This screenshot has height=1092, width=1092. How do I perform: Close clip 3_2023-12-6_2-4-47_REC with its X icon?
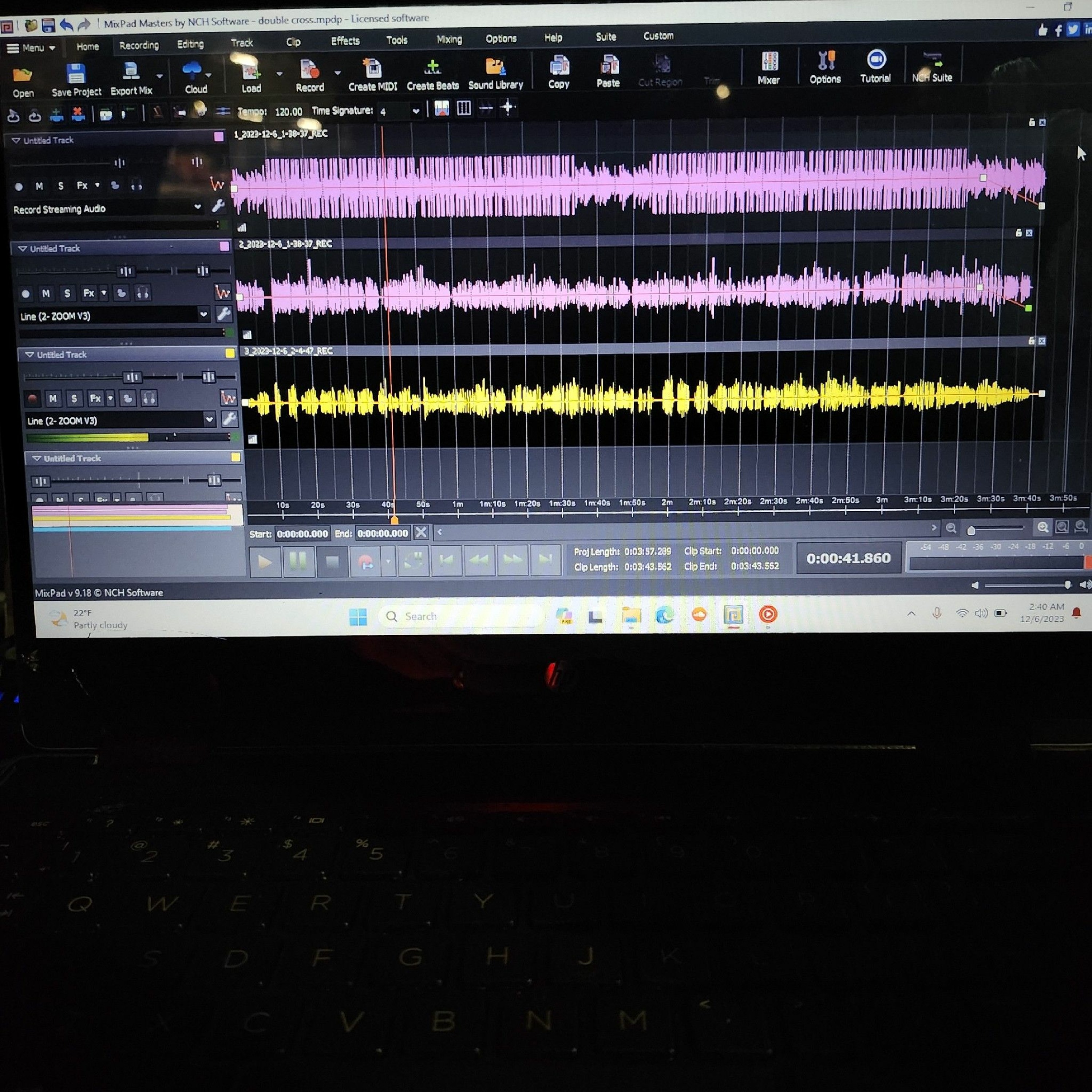(1042, 341)
